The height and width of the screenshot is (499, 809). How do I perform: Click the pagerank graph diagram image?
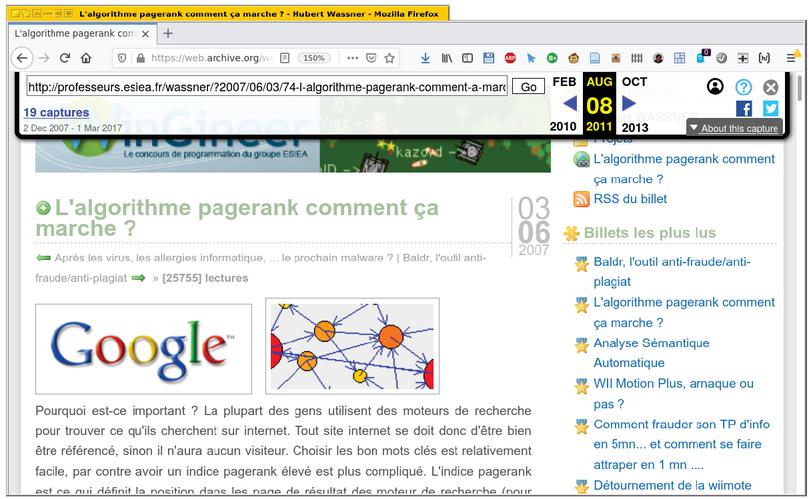pos(352,346)
